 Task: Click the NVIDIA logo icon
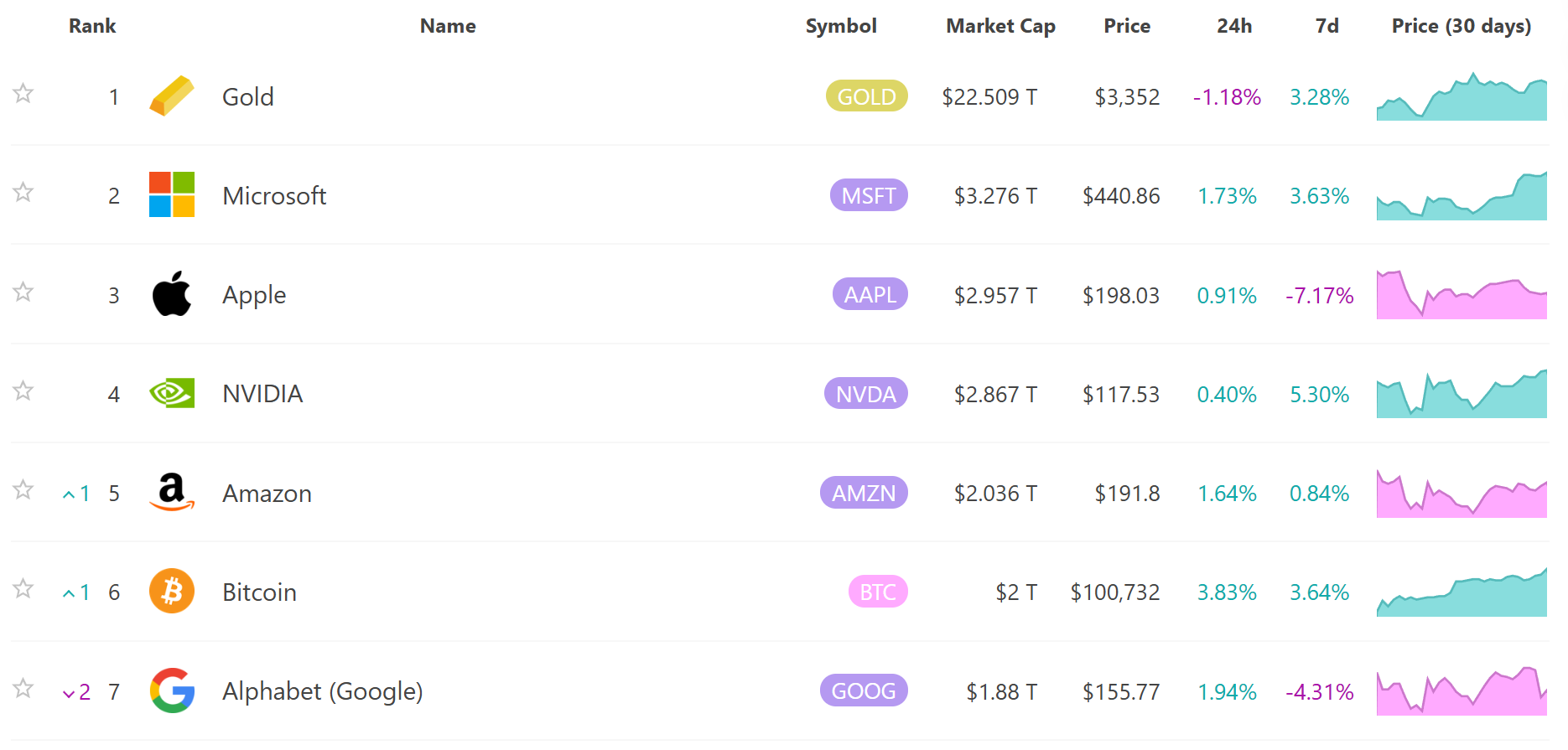pos(172,393)
